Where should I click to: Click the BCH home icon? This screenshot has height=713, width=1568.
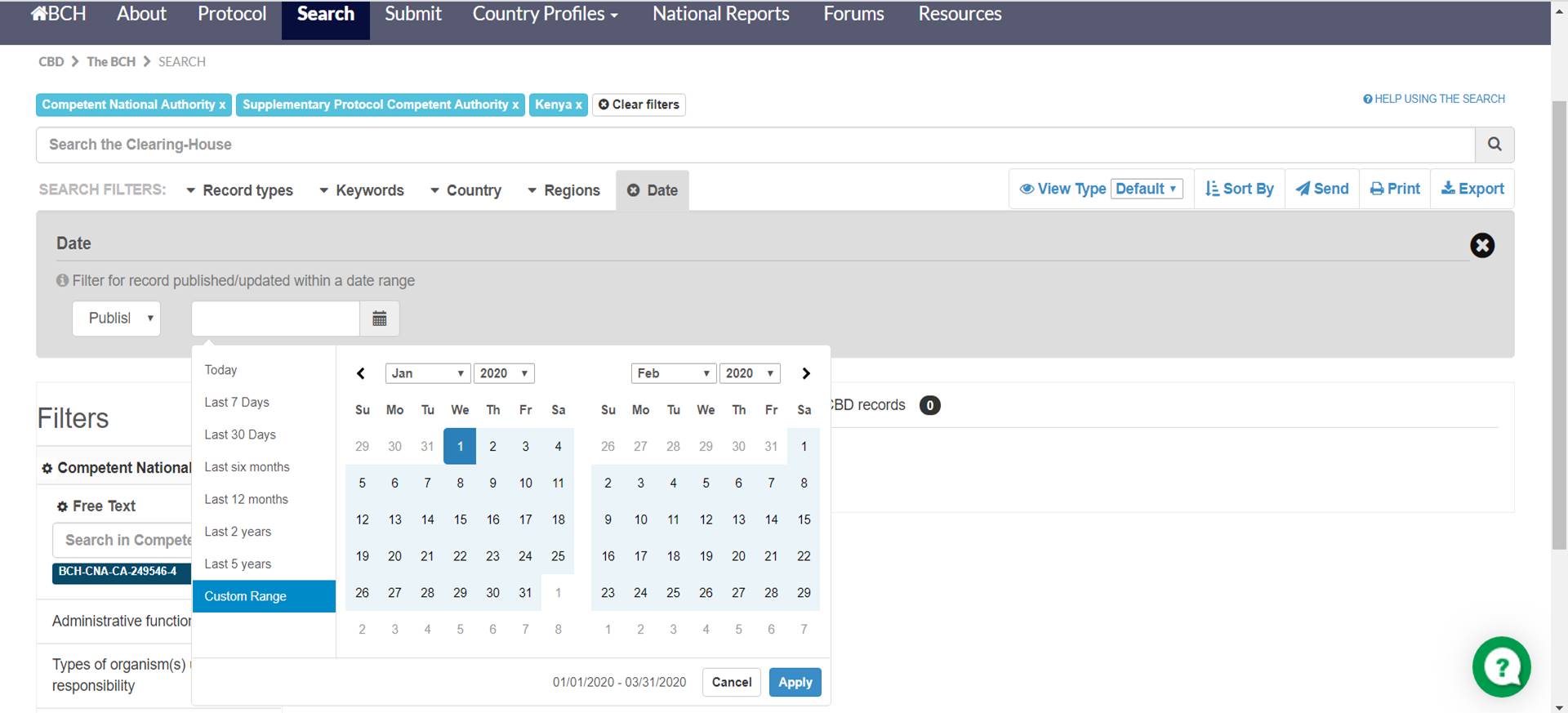pos(57,14)
